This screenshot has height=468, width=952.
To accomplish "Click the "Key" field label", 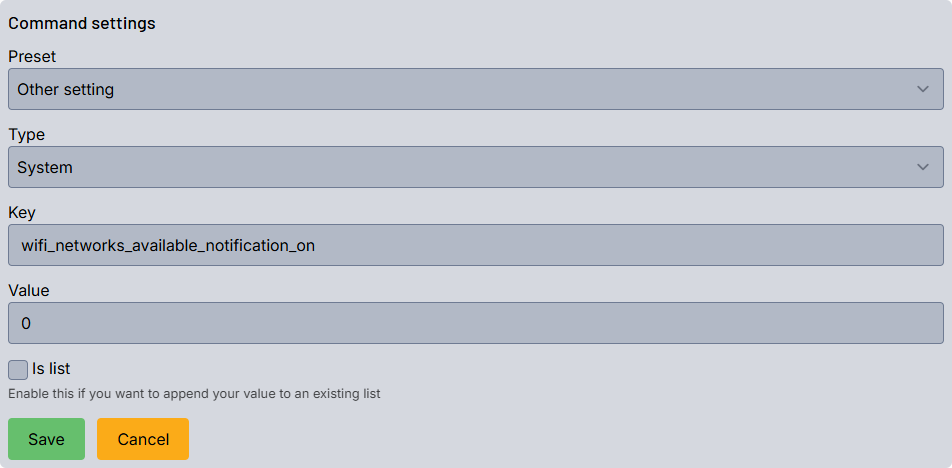I will [22, 212].
